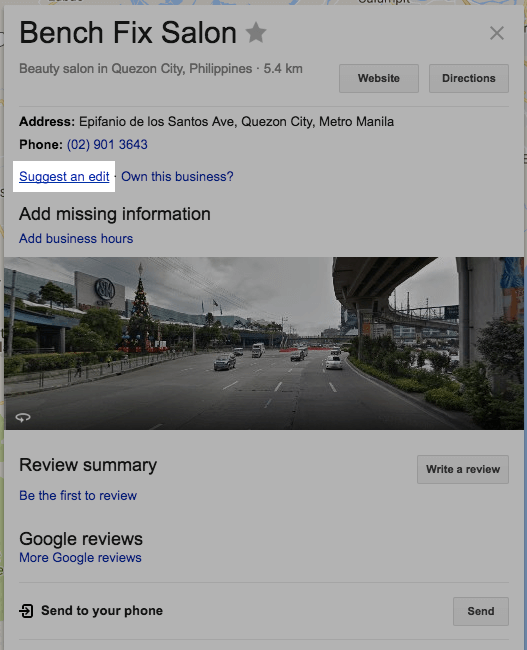This screenshot has width=527, height=650.
Task: Click the Add missing information heading
Action: (x=115, y=214)
